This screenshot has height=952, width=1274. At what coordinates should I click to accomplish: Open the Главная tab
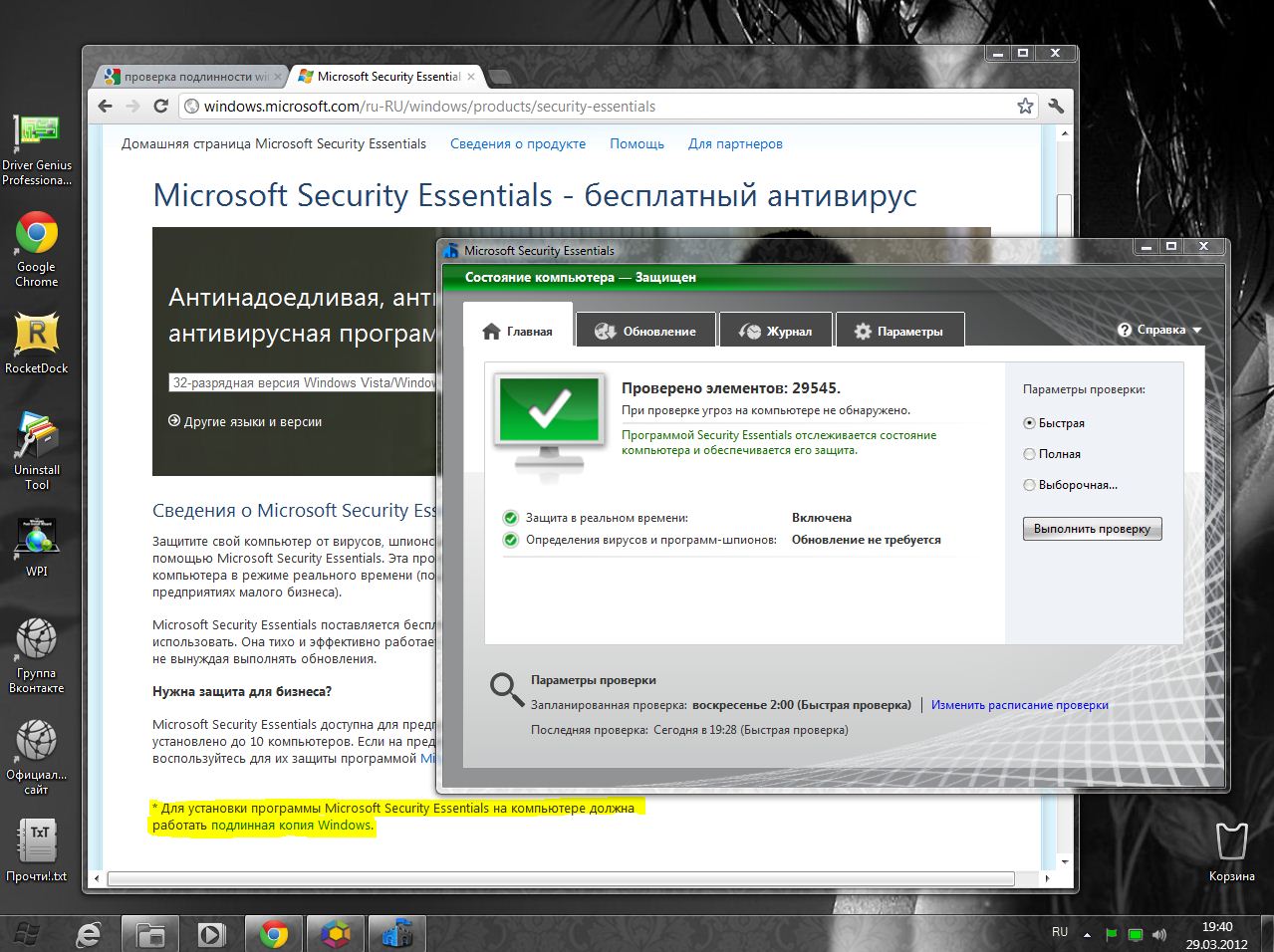click(x=518, y=327)
